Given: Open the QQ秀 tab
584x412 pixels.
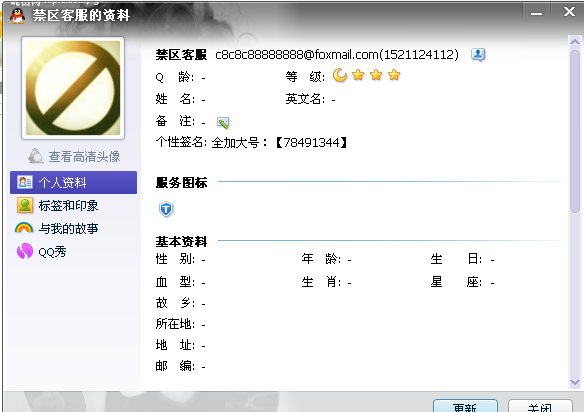Looking at the screenshot, I should (53, 252).
